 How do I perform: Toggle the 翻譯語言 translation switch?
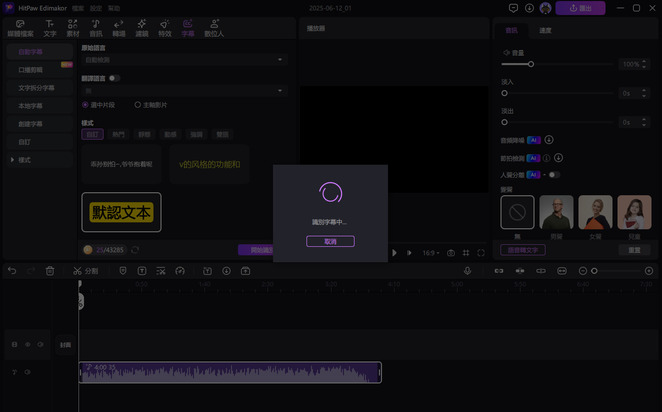tap(114, 78)
